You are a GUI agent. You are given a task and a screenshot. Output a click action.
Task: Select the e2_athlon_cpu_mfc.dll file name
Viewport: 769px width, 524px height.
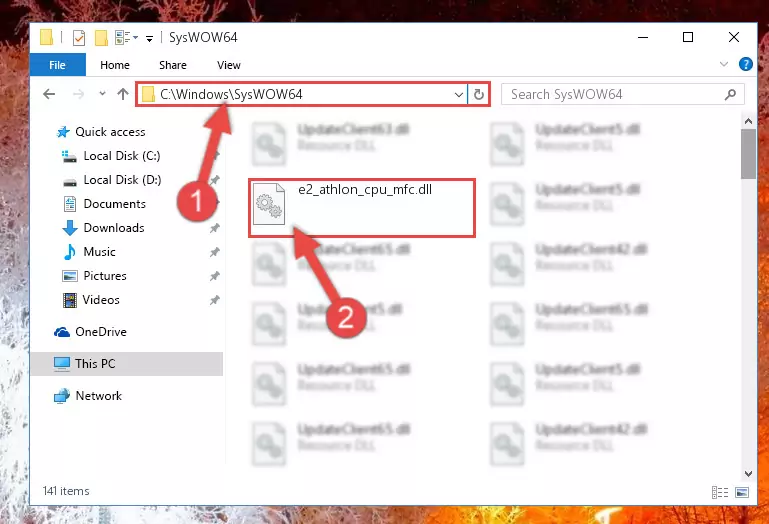(365, 189)
